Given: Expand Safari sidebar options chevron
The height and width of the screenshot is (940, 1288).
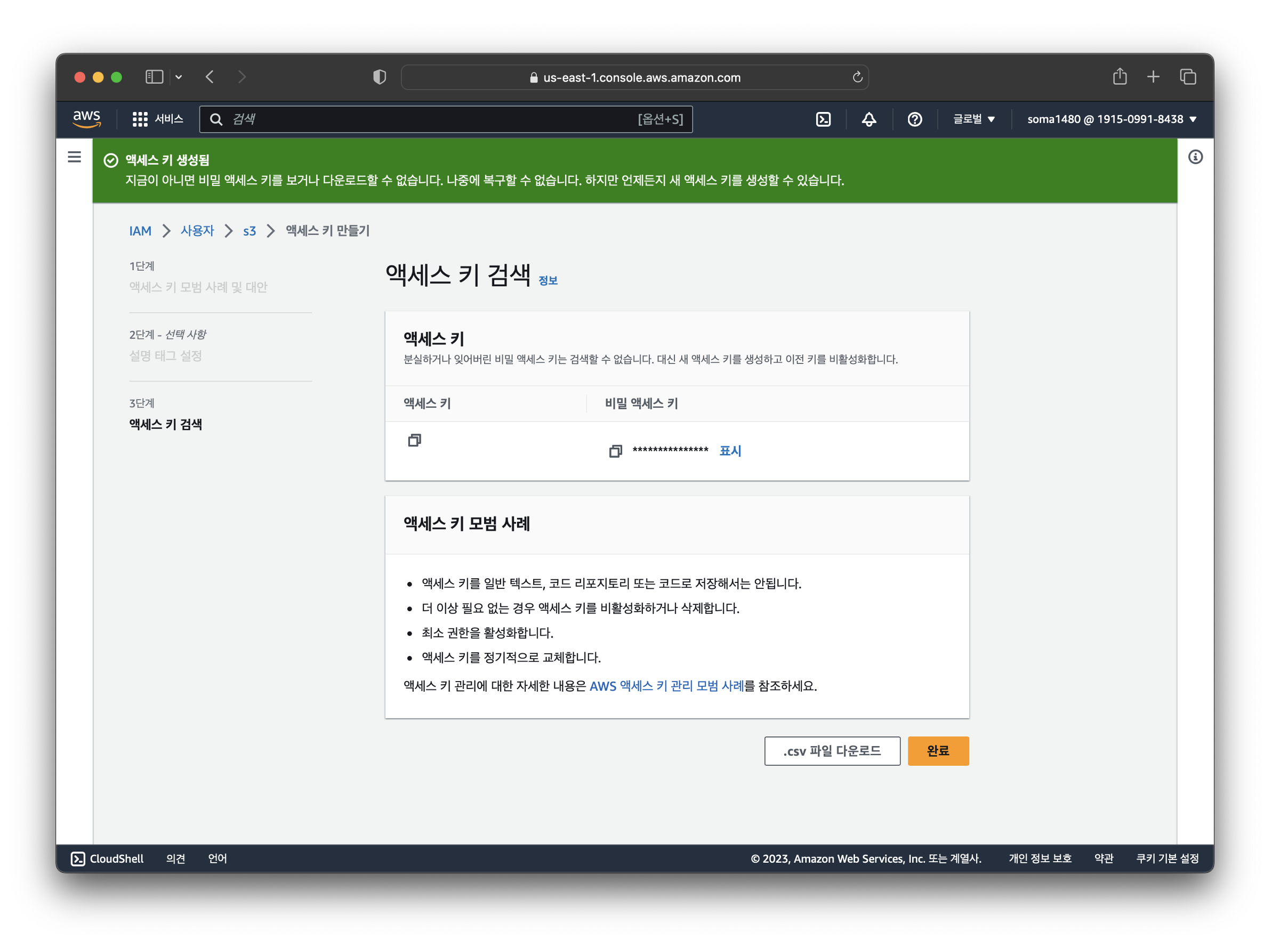Looking at the screenshot, I should coord(179,77).
